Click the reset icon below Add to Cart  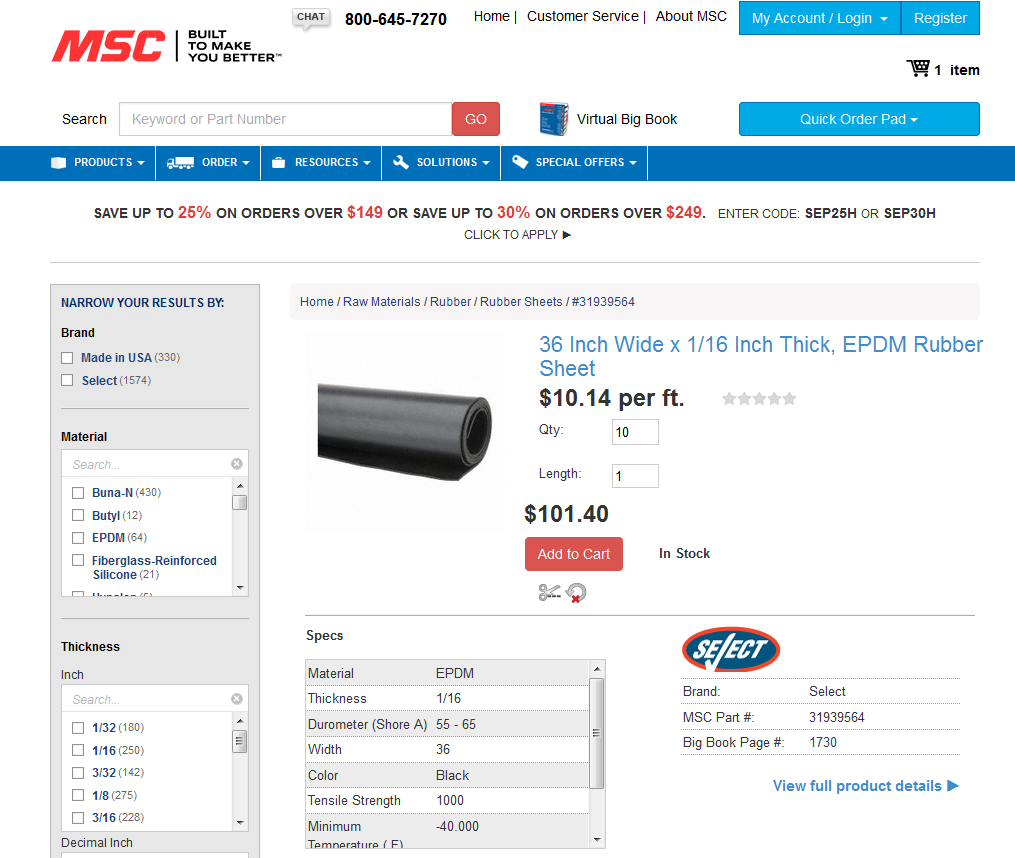point(575,593)
